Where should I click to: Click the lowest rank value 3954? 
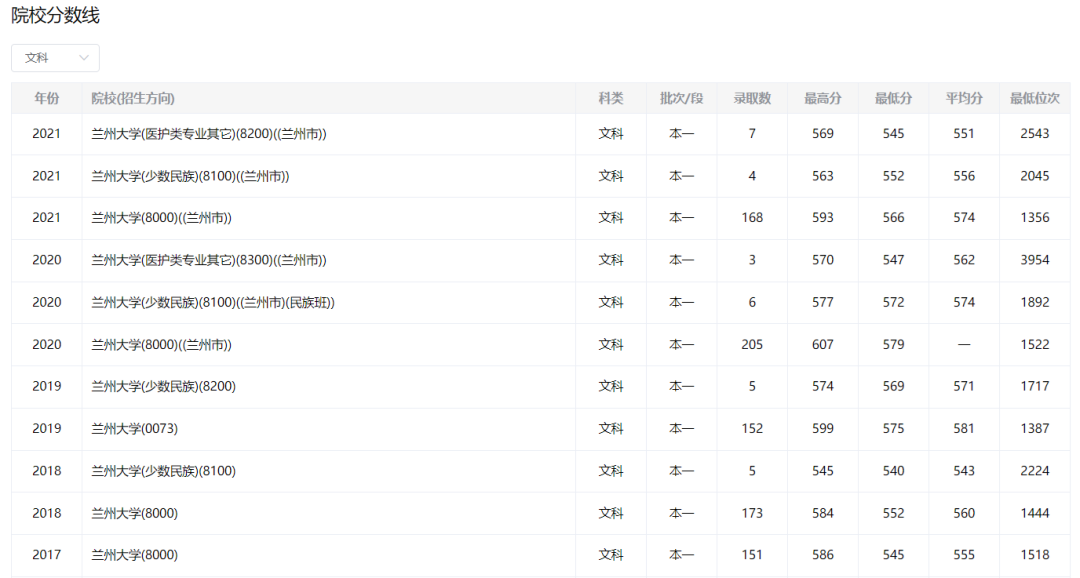[x=1034, y=260]
